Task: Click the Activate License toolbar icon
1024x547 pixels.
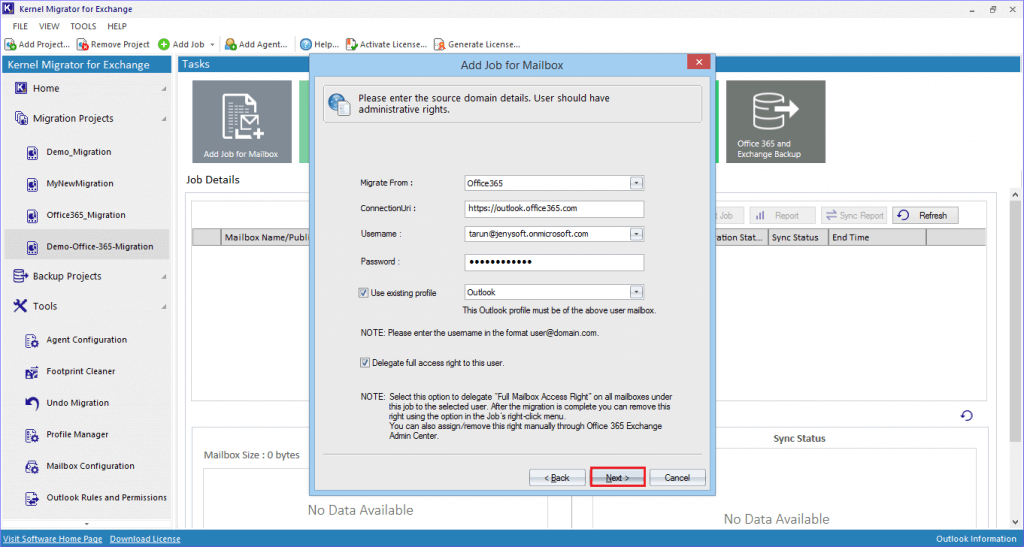Action: [x=351, y=44]
